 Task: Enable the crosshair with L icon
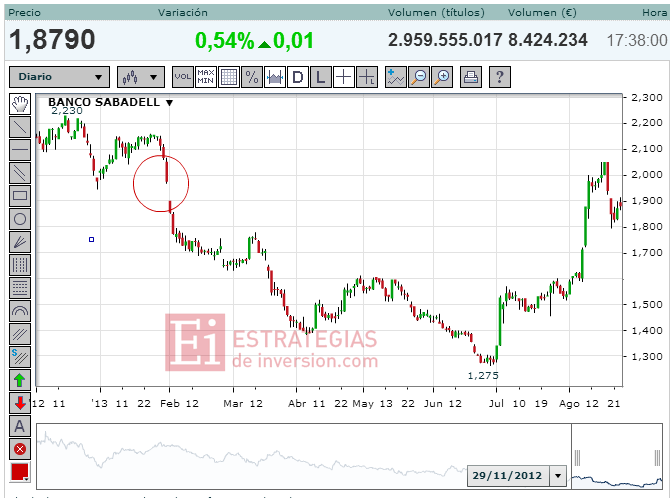click(367, 77)
